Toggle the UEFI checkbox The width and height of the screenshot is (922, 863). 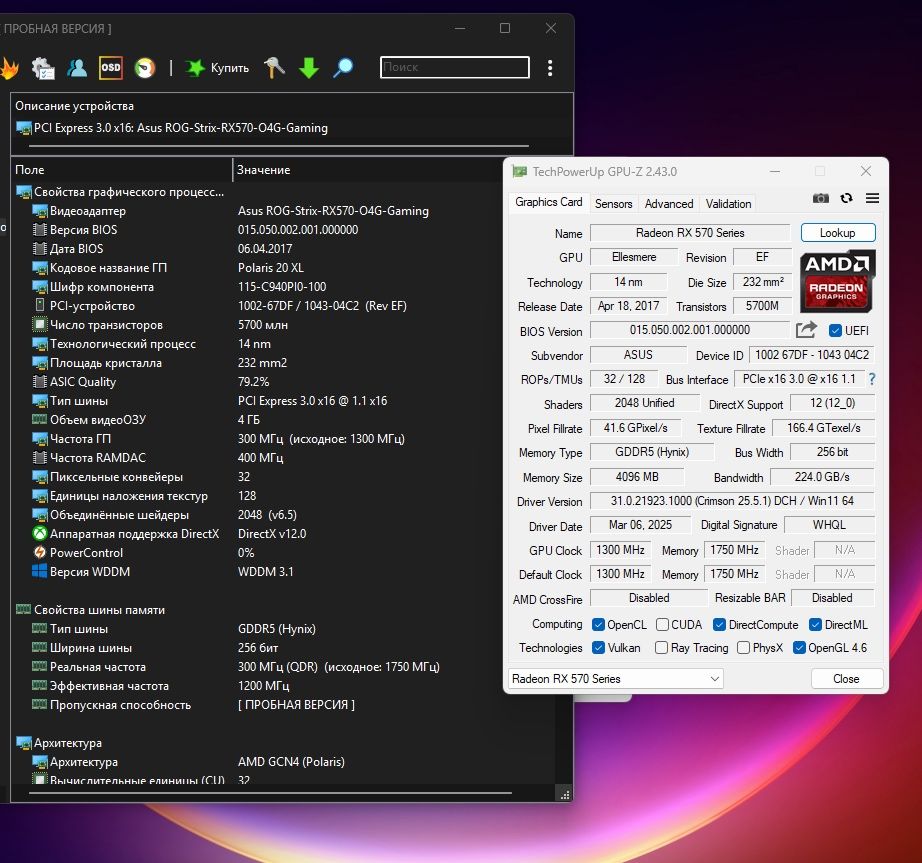pyautogui.click(x=835, y=330)
